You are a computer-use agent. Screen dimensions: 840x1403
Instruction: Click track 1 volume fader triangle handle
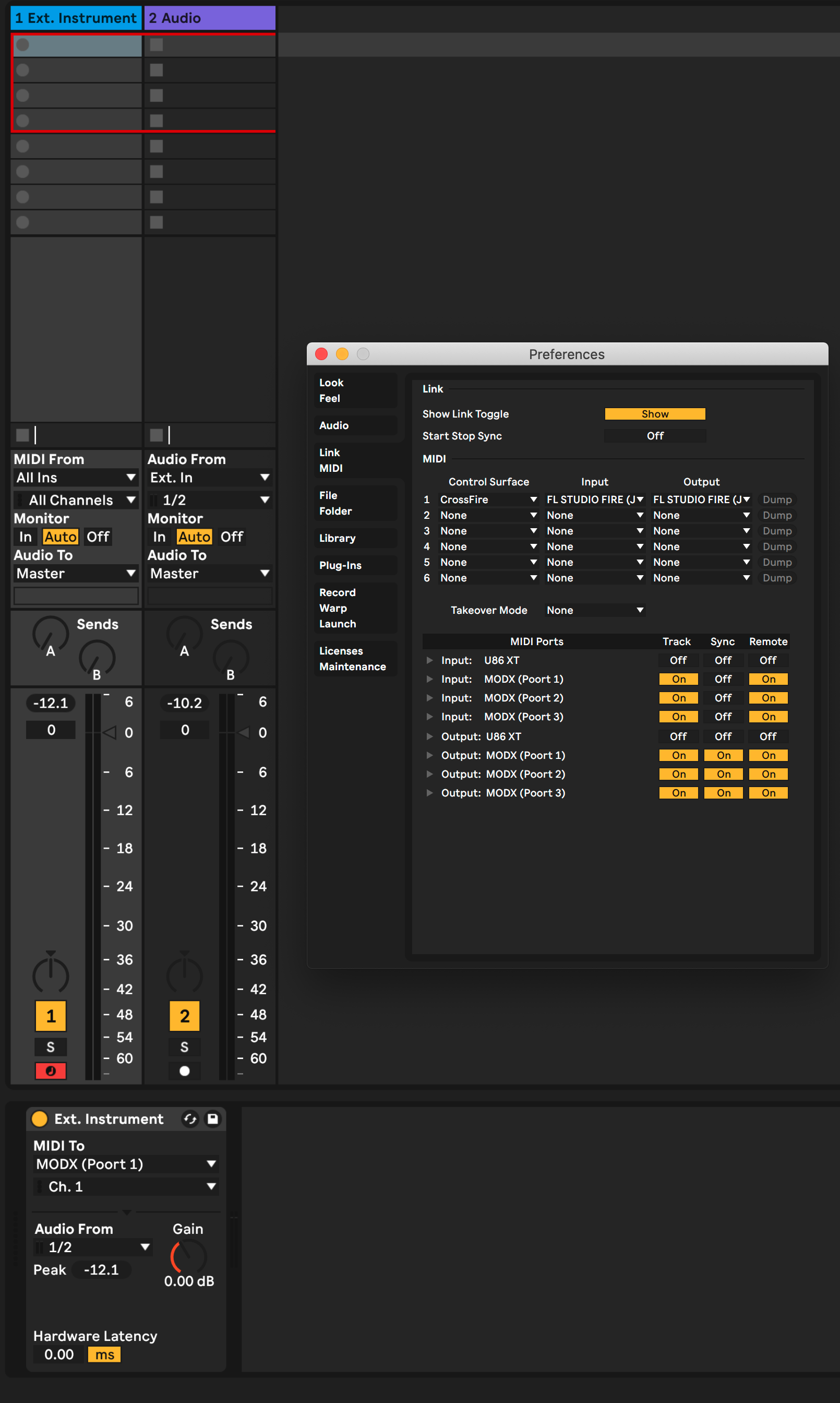(x=110, y=733)
